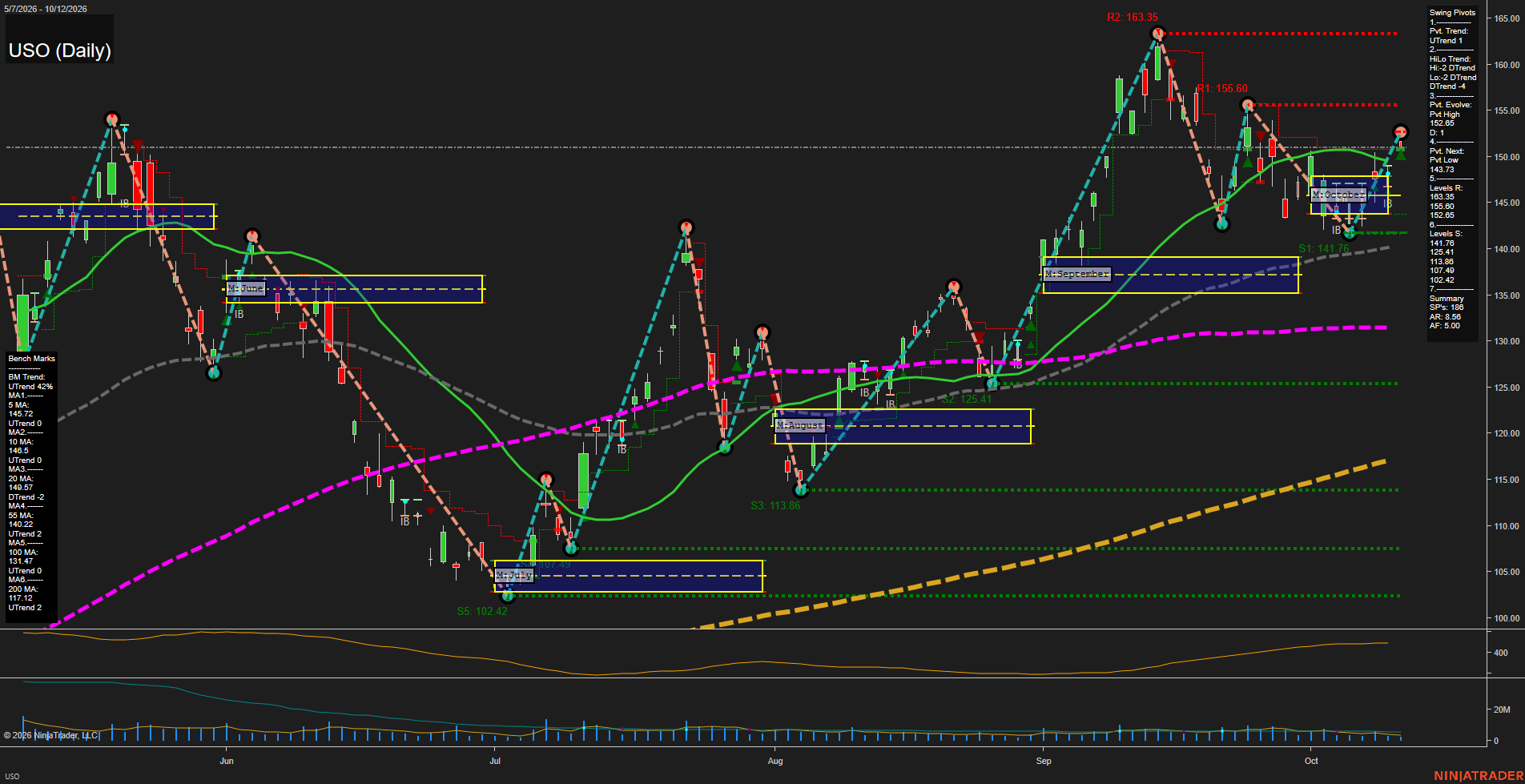This screenshot has height=784, width=1525.
Task: Click the S5: 102.42 support label
Action: click(x=482, y=611)
